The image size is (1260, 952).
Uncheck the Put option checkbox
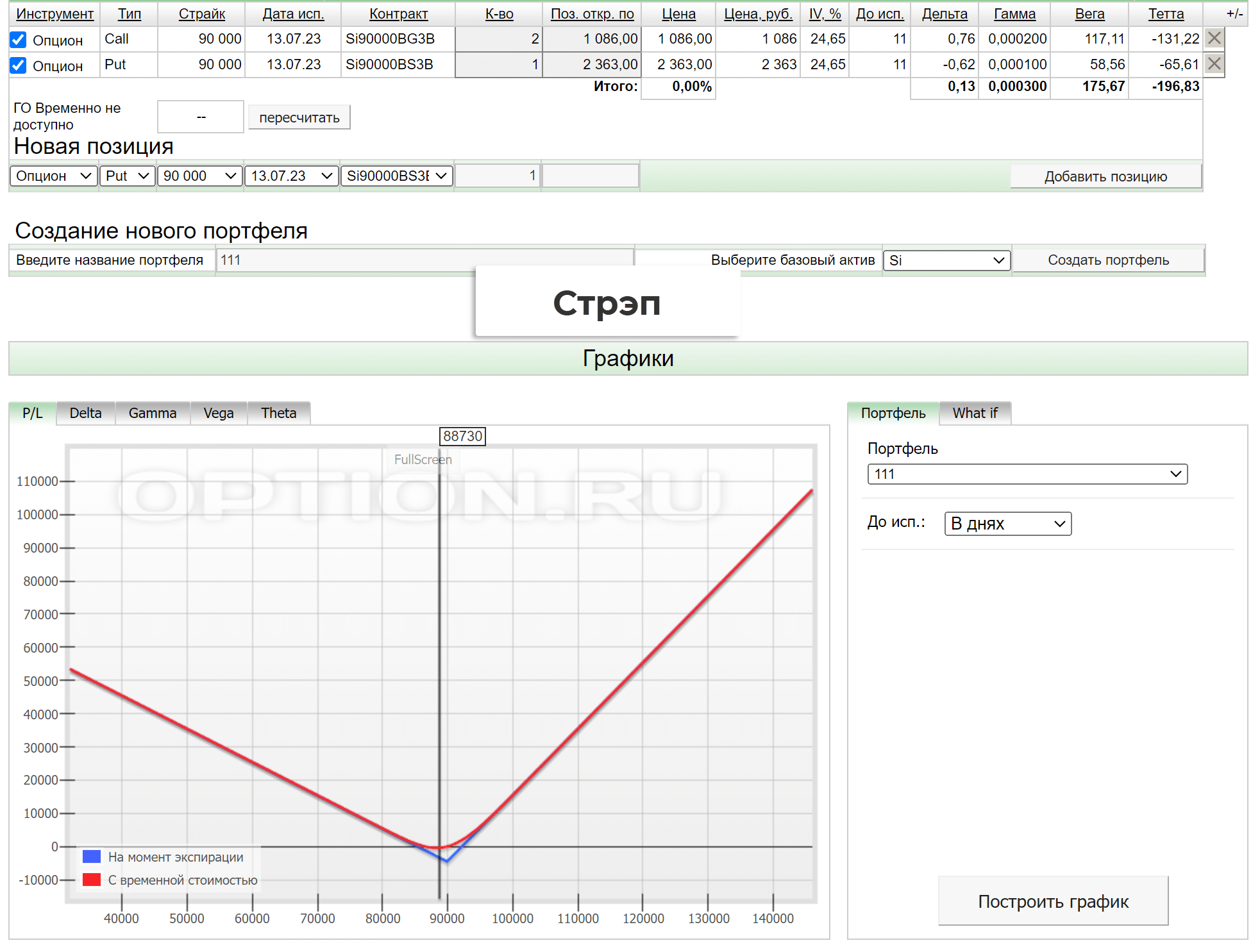[19, 66]
